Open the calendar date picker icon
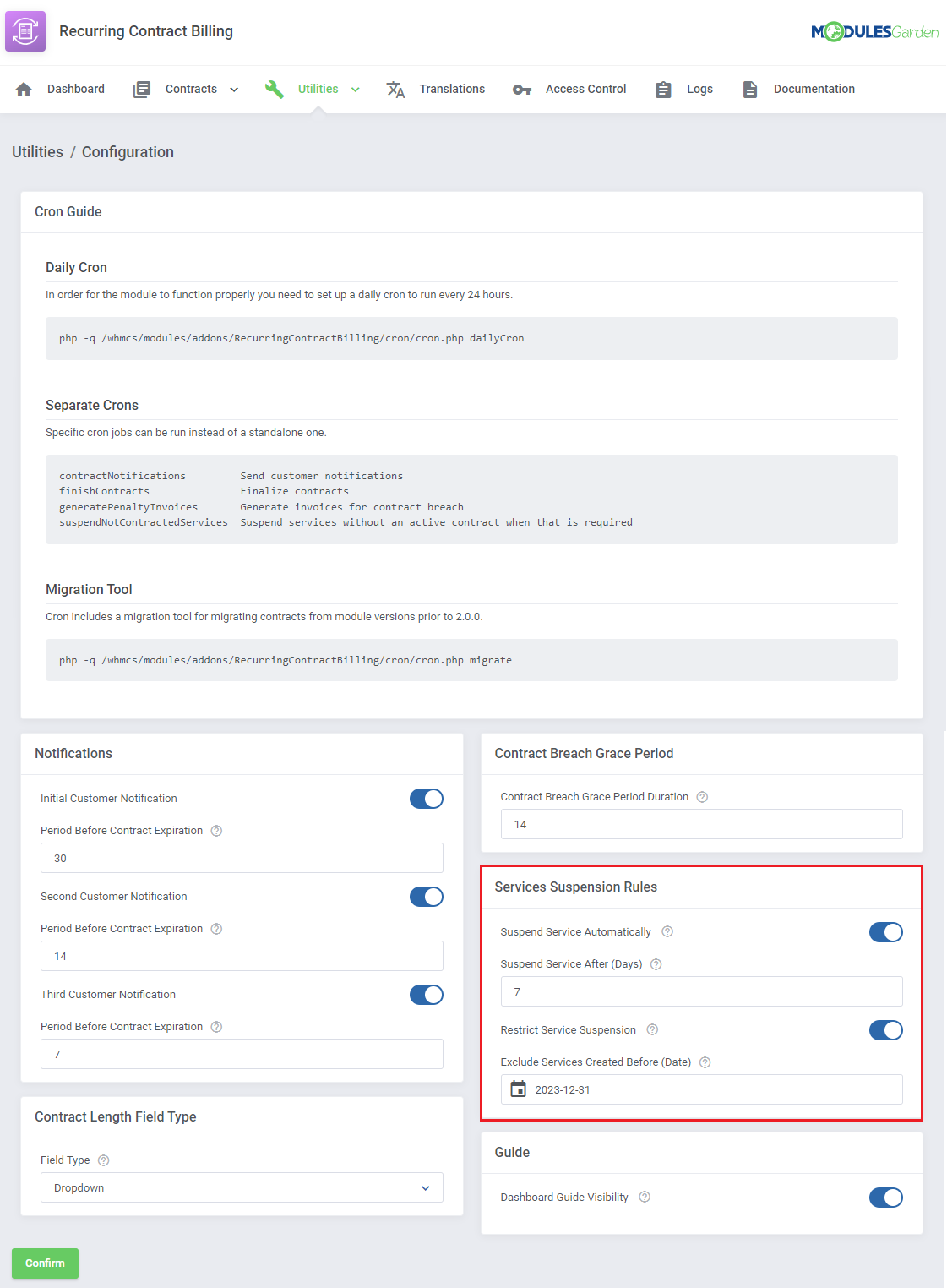This screenshot has height=1288, width=947. click(x=519, y=1089)
